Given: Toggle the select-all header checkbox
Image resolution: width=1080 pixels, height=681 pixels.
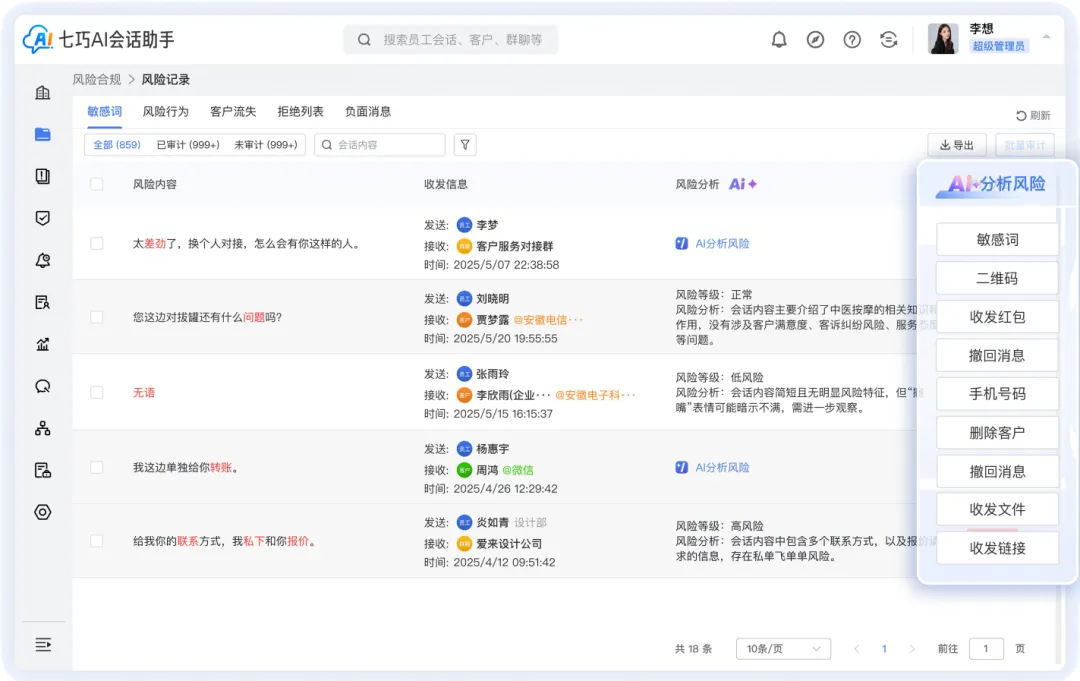Looking at the screenshot, I should tap(97, 184).
